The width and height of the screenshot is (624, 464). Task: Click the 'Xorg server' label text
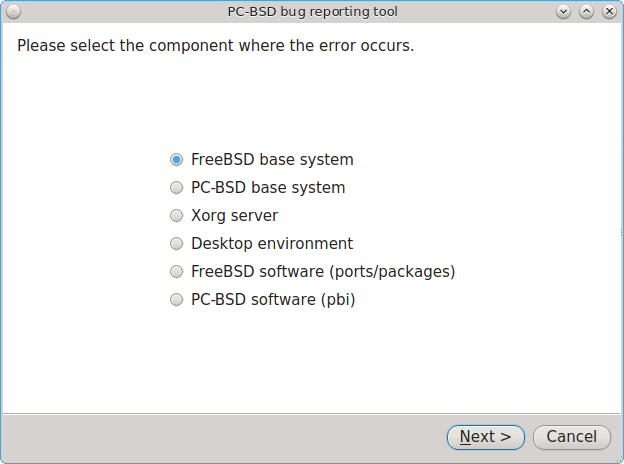pos(234,216)
